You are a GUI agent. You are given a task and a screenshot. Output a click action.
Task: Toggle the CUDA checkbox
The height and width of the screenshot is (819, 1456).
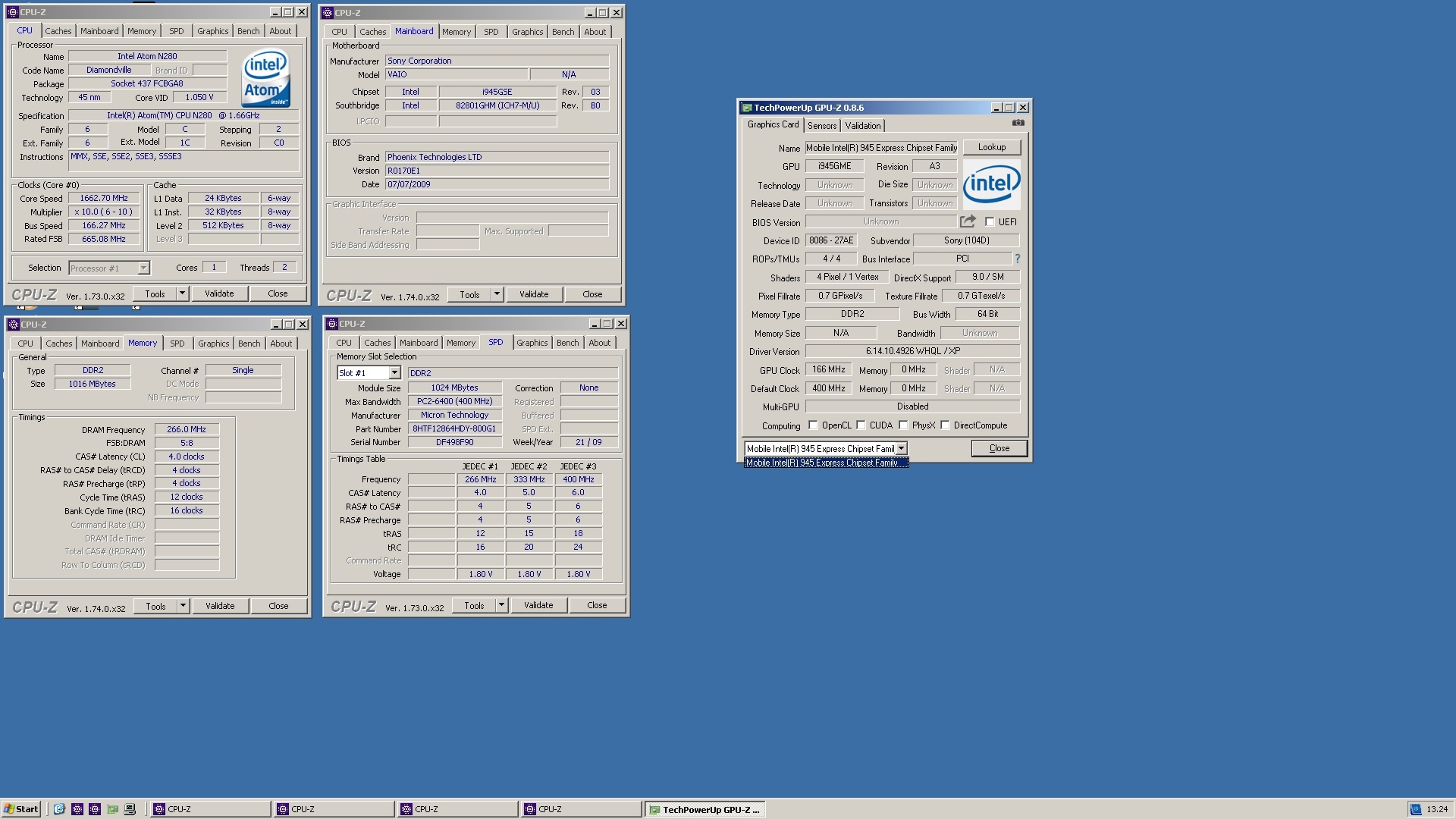861,425
